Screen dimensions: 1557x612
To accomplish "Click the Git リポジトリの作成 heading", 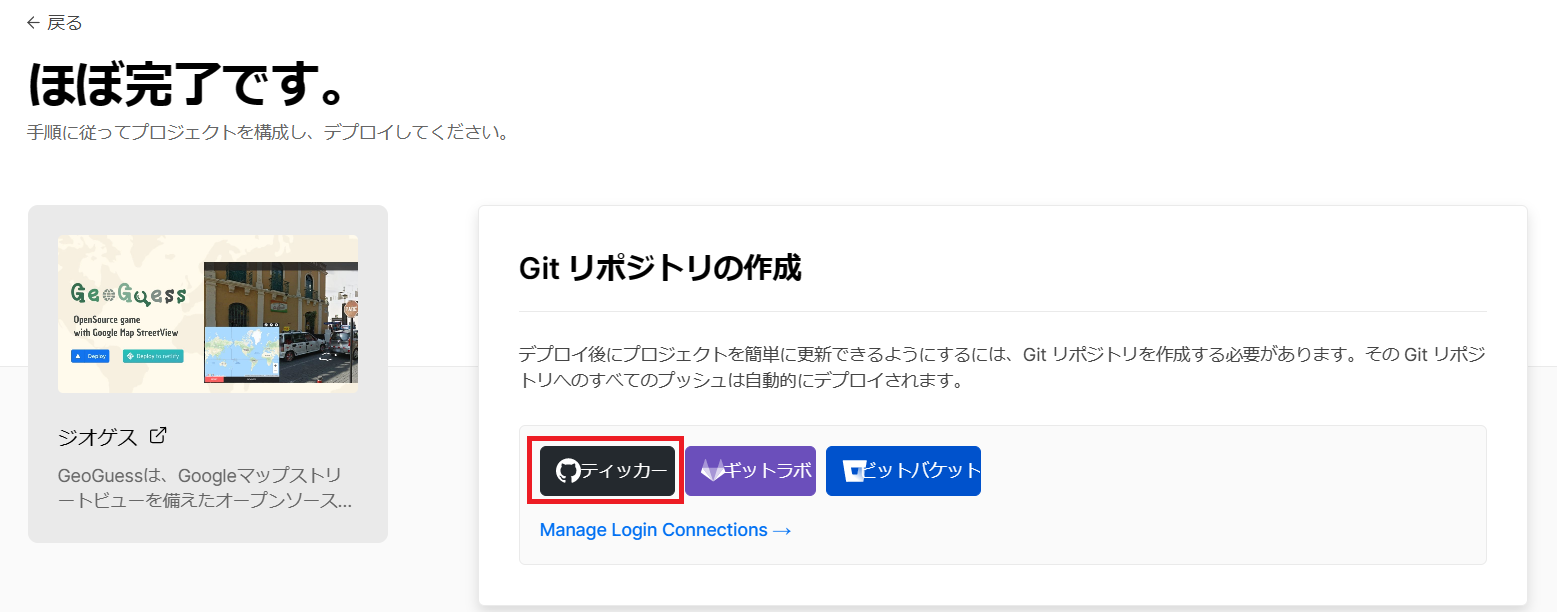I will tap(660, 268).
